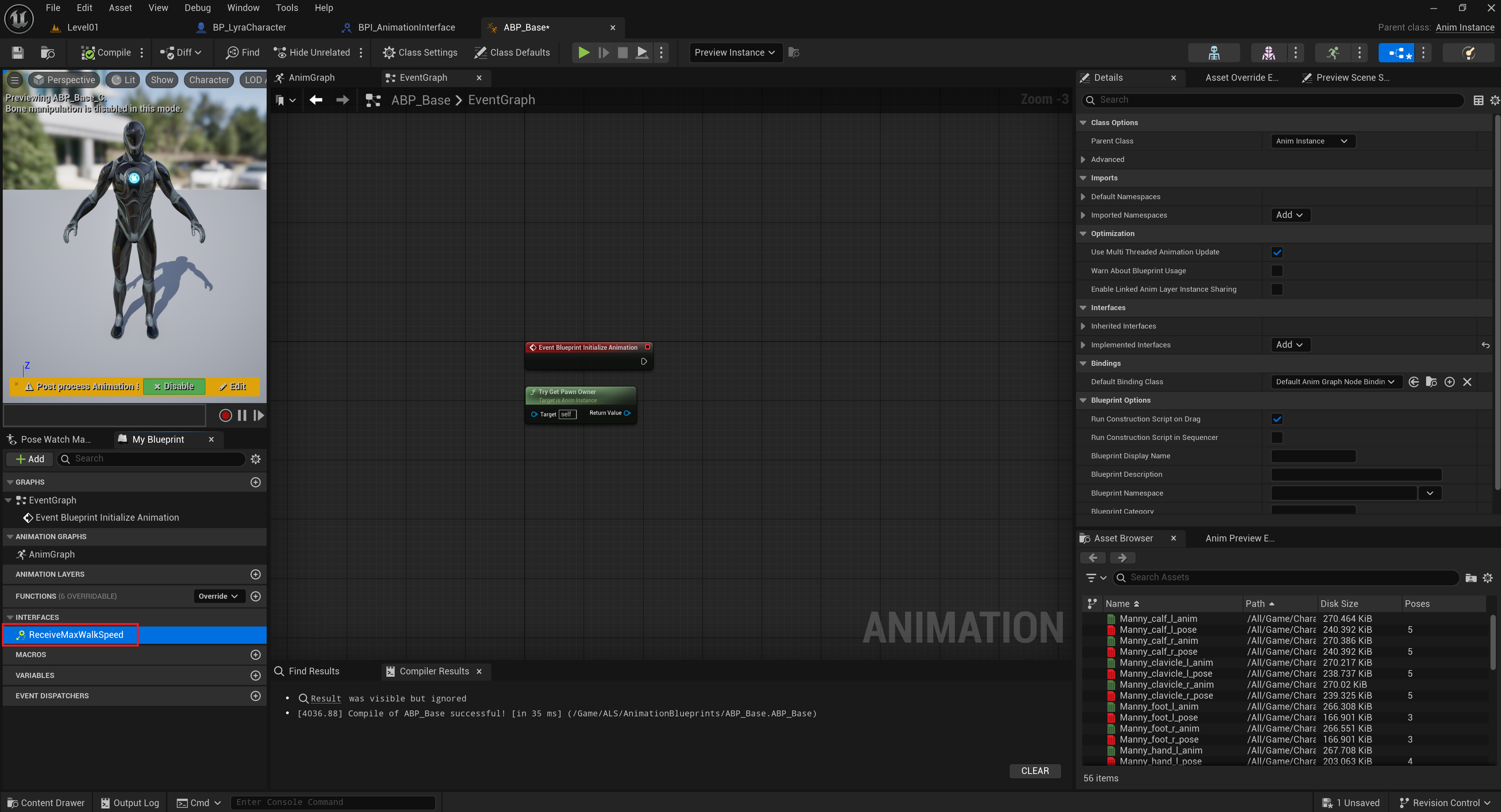The width and height of the screenshot is (1501, 812).
Task: Toggle Use Multi Threaded Animation Update
Action: (x=1276, y=252)
